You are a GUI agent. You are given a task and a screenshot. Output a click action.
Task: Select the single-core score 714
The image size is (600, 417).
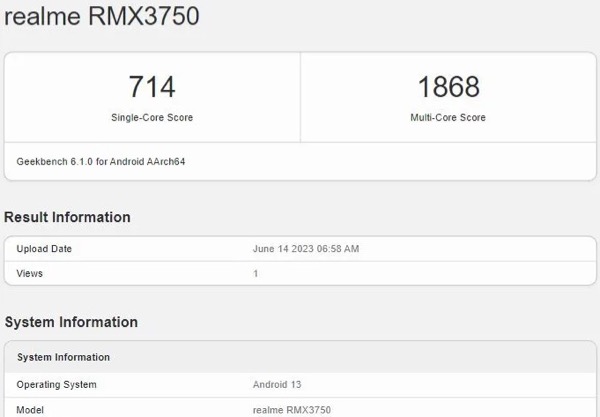(152, 87)
